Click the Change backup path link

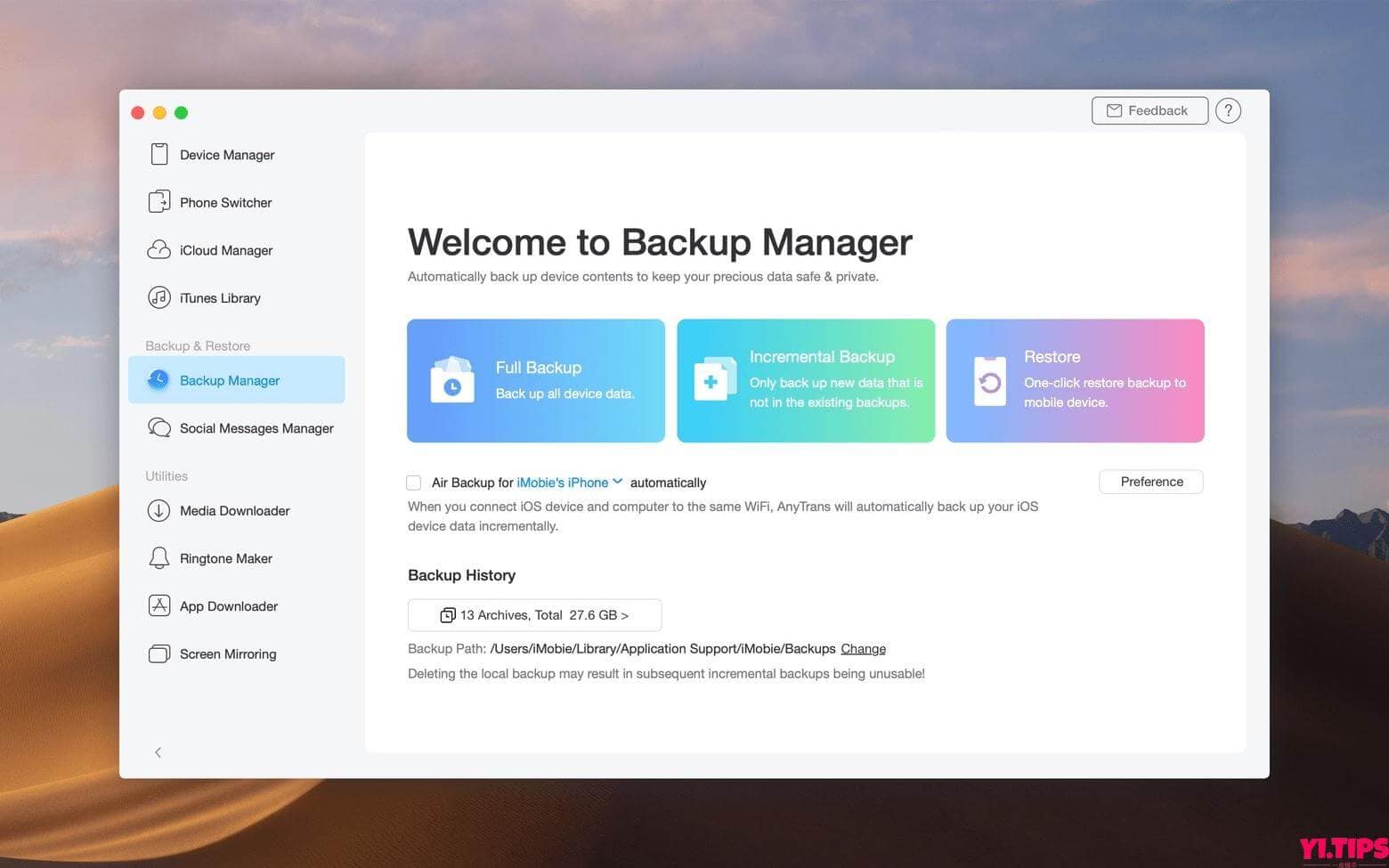point(863,649)
